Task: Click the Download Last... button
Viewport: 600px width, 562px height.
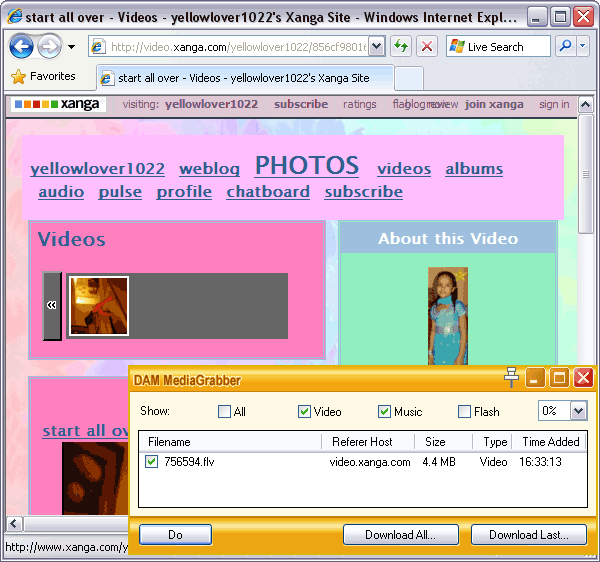Action: pos(528,534)
